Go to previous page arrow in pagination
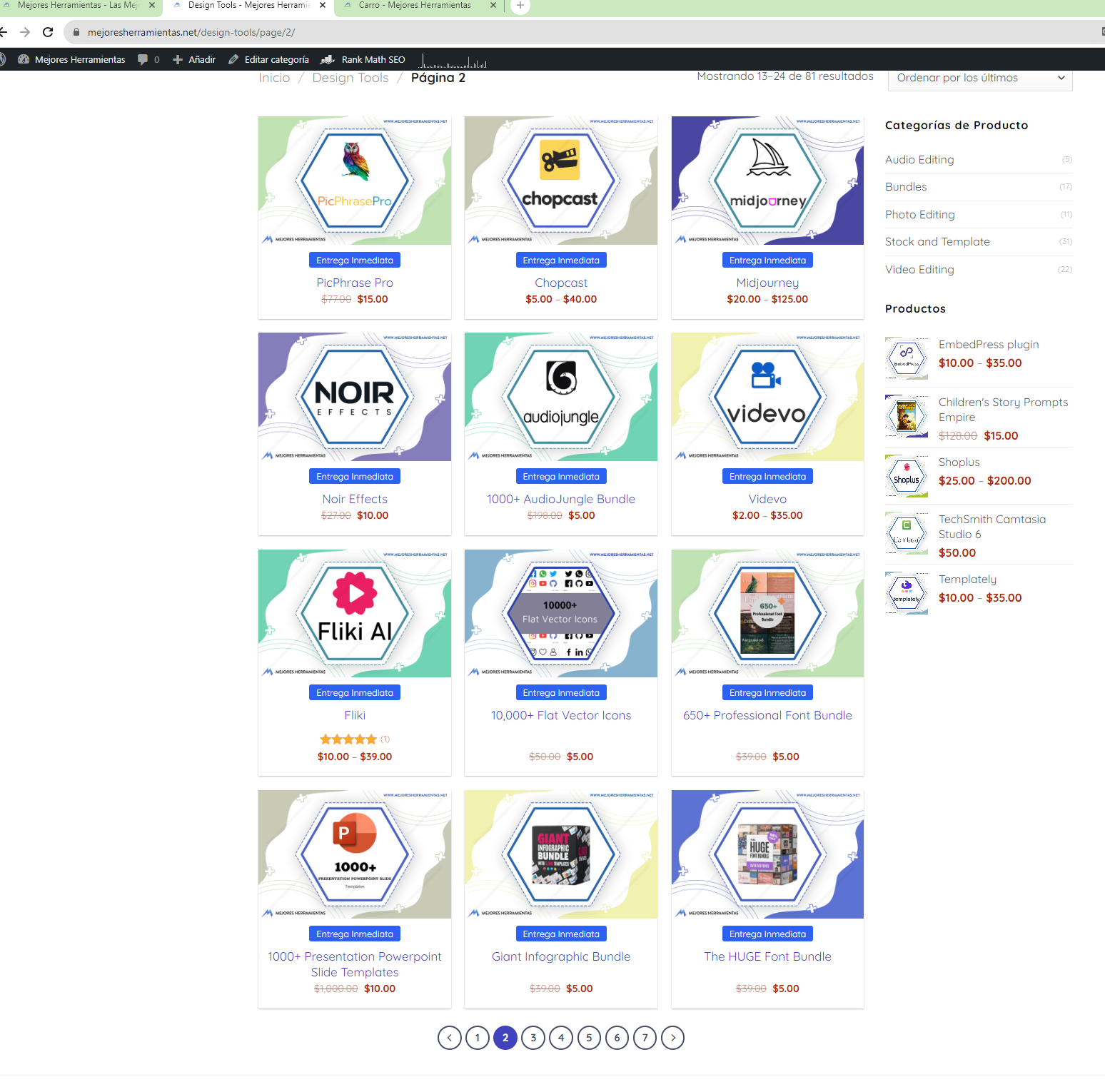 (450, 1038)
